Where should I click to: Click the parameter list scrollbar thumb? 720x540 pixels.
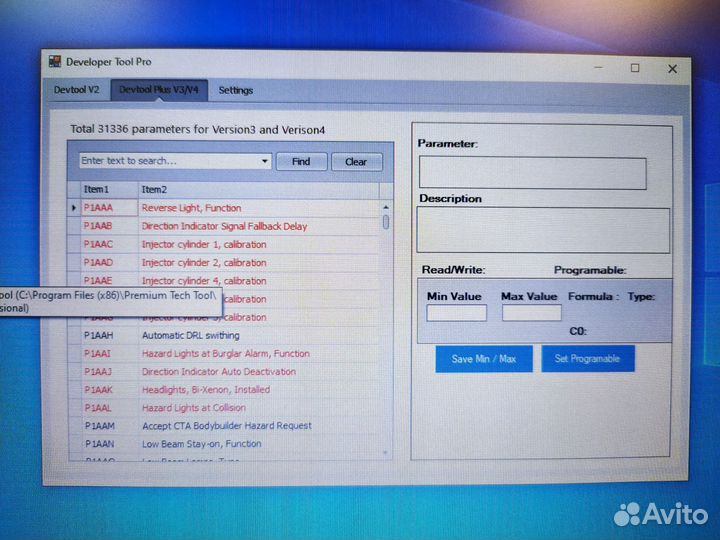pyautogui.click(x=386, y=222)
